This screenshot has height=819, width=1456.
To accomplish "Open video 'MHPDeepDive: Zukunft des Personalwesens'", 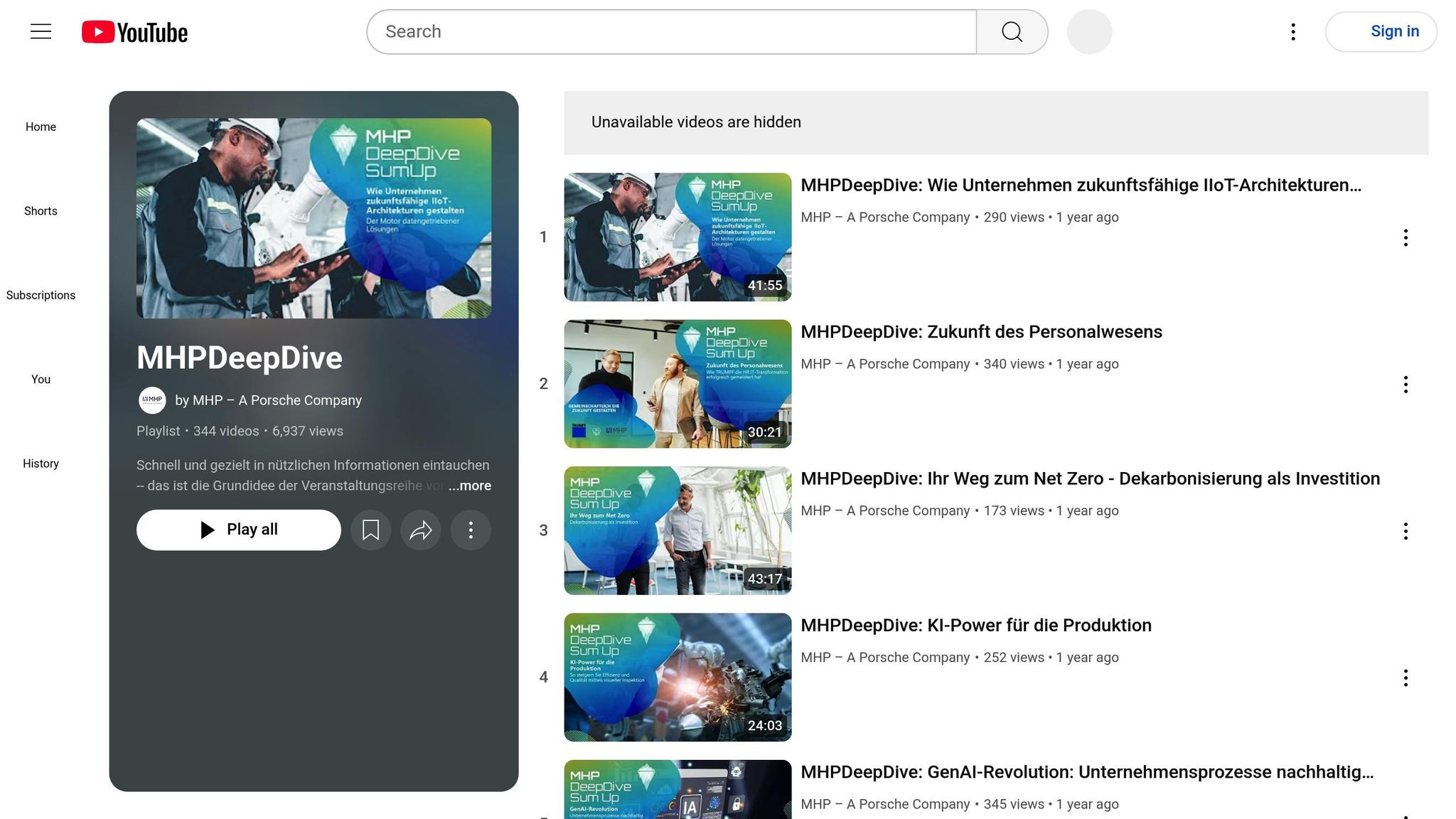I will [982, 331].
